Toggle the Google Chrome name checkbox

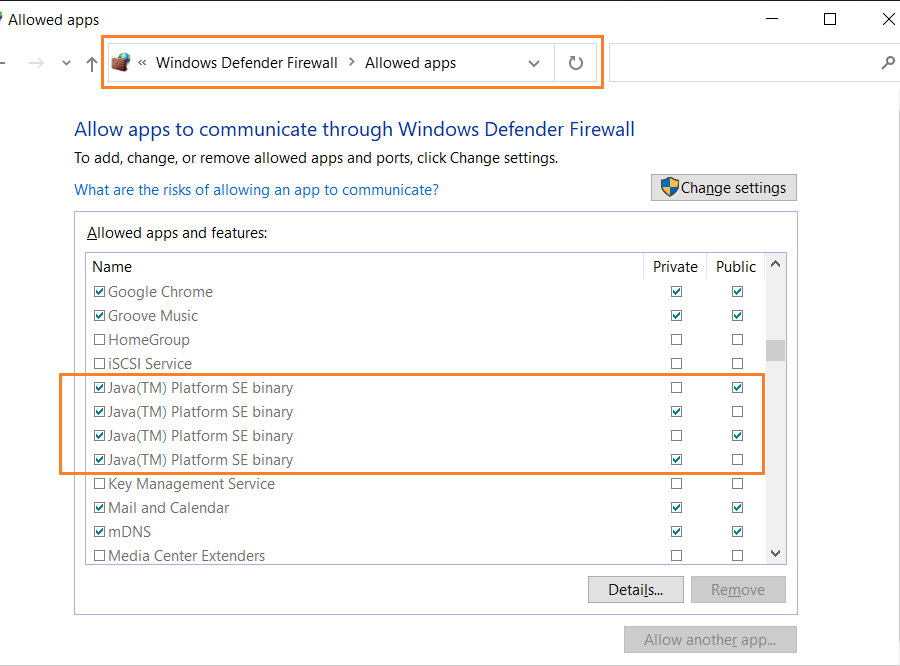(x=99, y=292)
